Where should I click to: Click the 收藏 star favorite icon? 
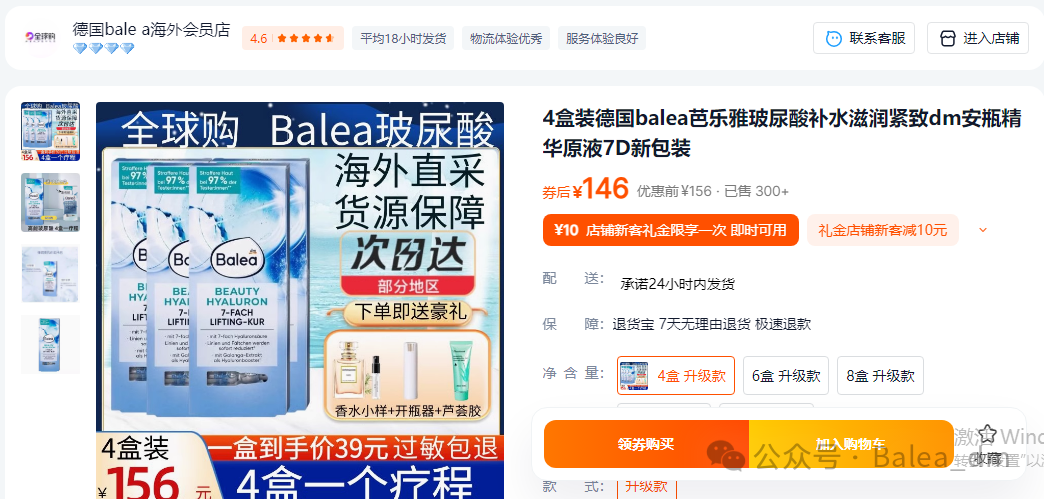point(987,435)
